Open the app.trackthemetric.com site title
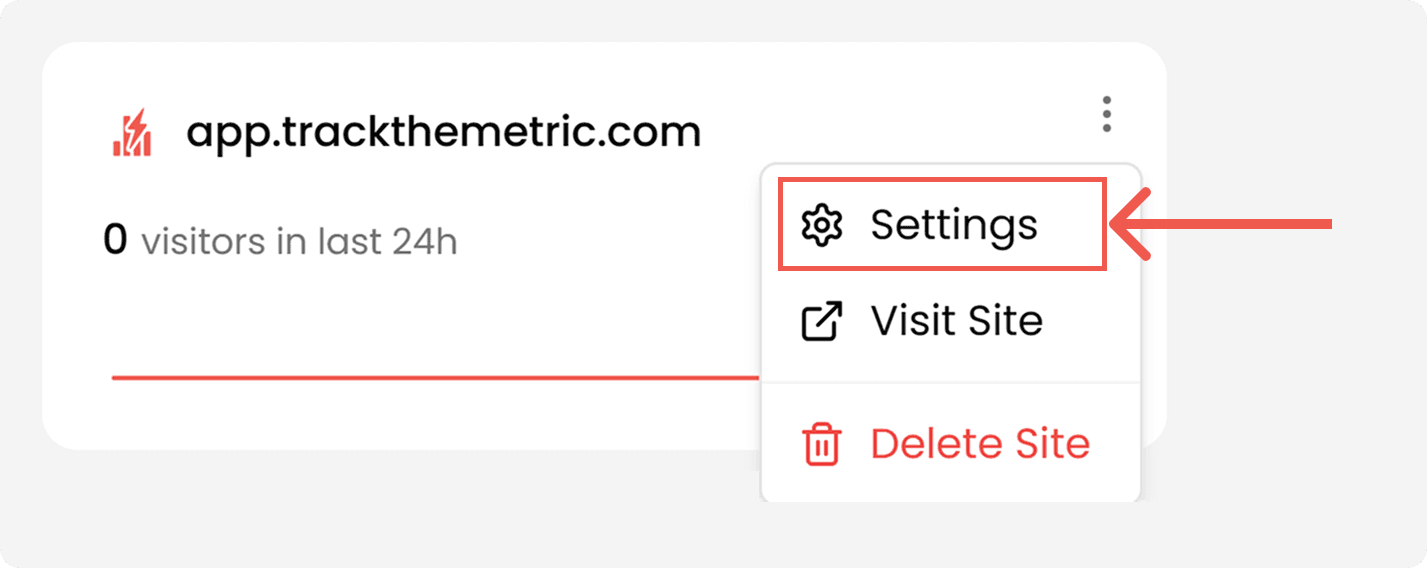 (443, 132)
